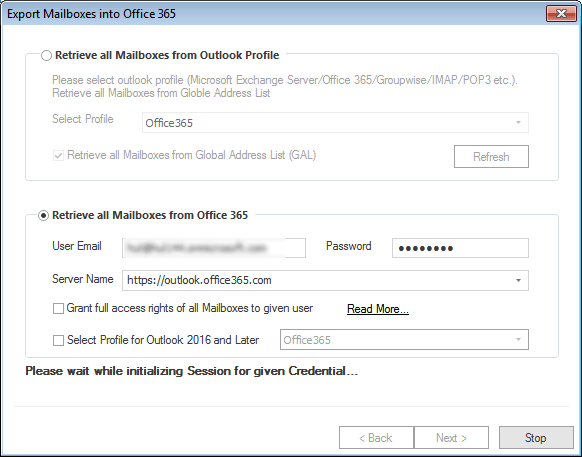
Task: Open the Read More link
Action: tap(378, 309)
